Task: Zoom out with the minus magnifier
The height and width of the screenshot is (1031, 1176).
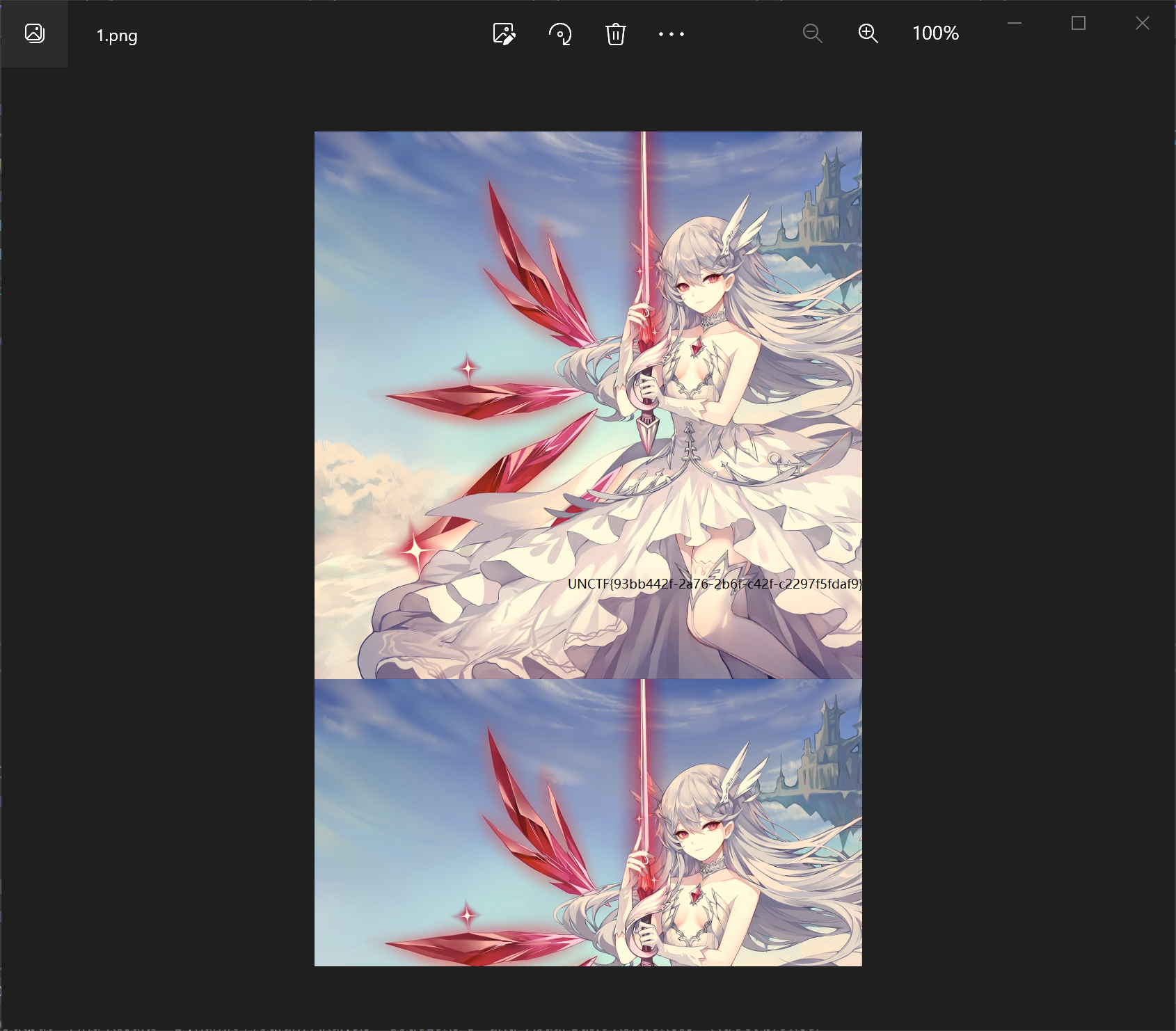Action: click(812, 33)
